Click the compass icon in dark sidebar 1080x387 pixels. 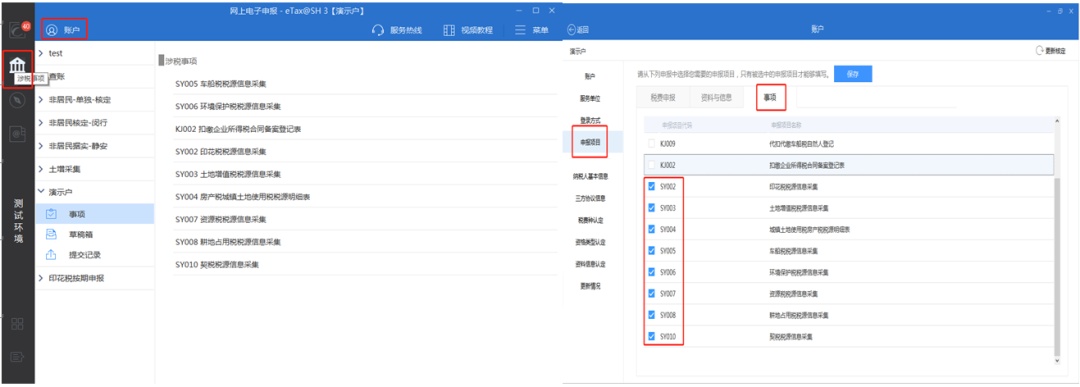(x=17, y=101)
